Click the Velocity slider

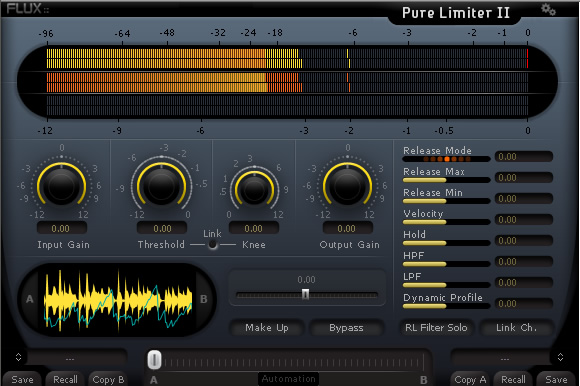coord(446,222)
